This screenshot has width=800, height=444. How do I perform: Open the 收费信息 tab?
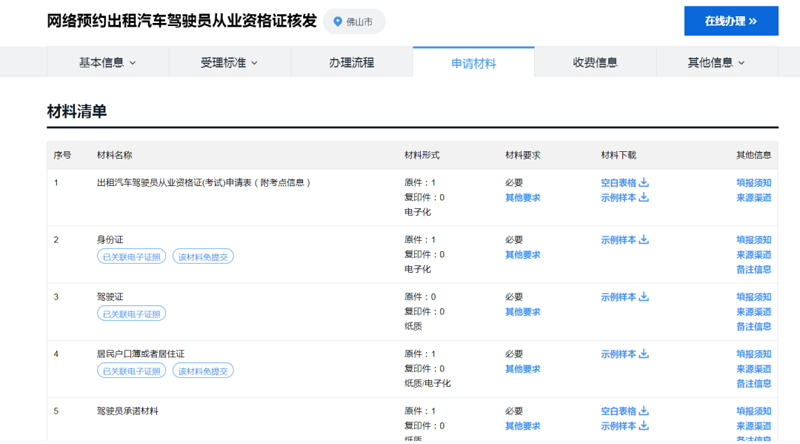[x=595, y=63]
